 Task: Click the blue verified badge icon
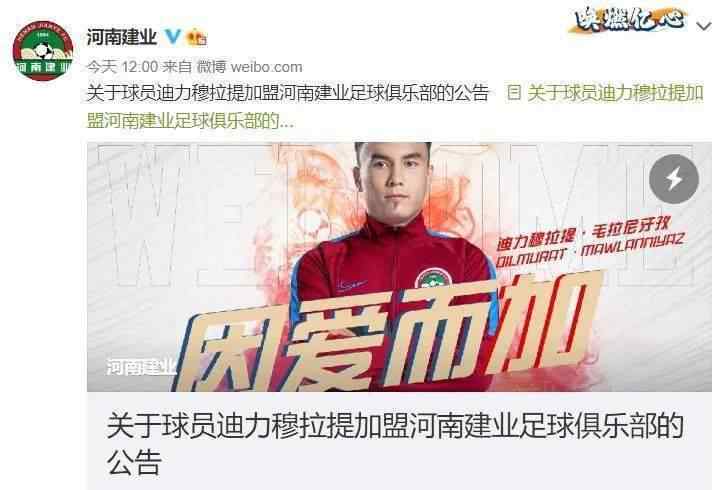tap(173, 36)
